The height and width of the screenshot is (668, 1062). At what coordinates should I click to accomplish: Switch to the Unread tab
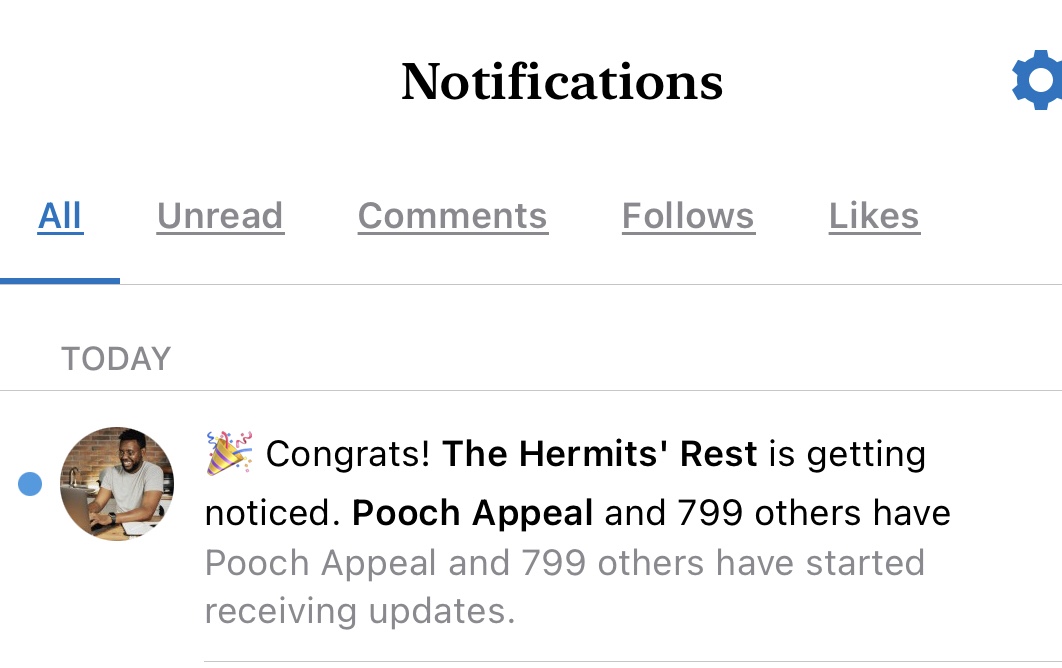click(220, 216)
